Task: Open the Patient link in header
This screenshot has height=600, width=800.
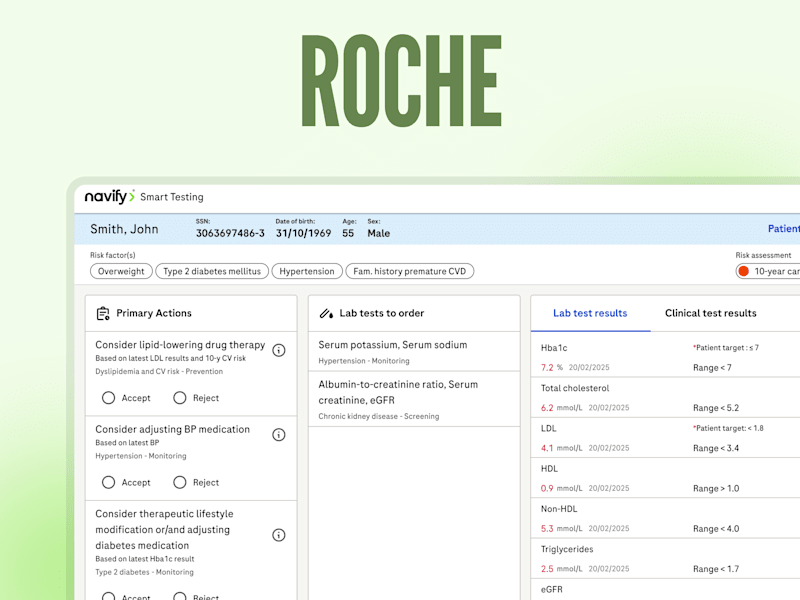Action: click(784, 229)
